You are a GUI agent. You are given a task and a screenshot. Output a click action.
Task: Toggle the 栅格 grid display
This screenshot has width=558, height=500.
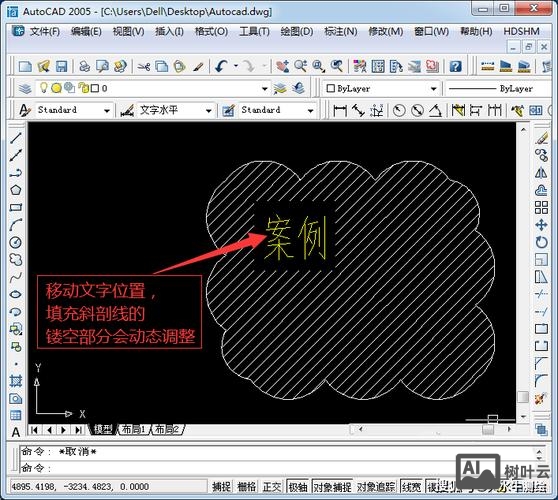(x=246, y=486)
